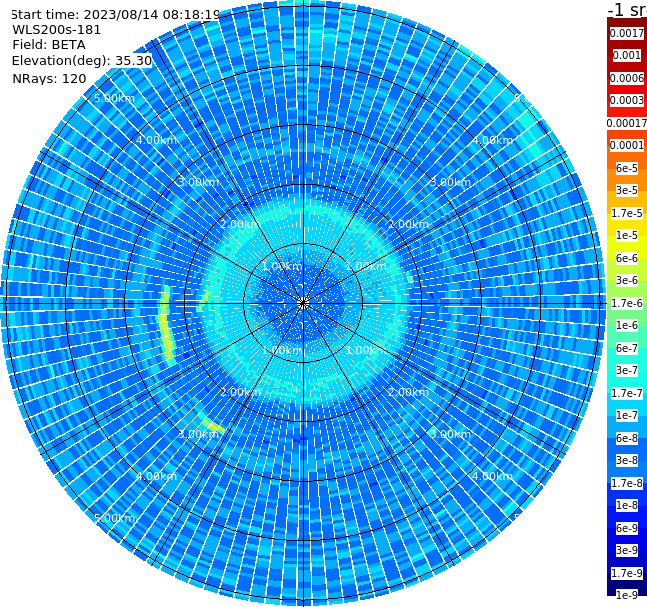Select the WLS200s-181 instrument label
647x607 pixels.
tap(57, 30)
